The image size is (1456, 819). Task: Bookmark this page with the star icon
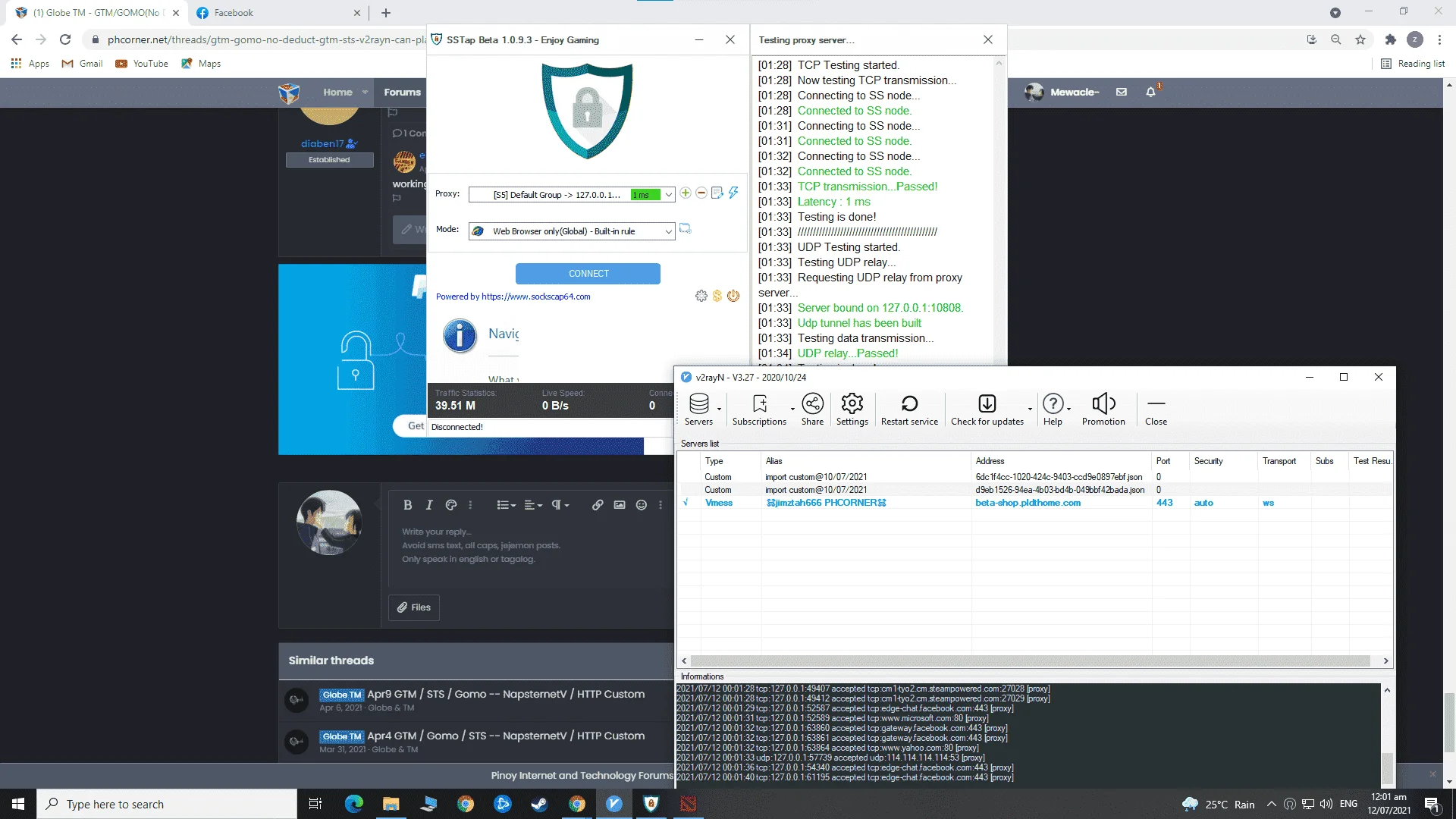(1360, 39)
